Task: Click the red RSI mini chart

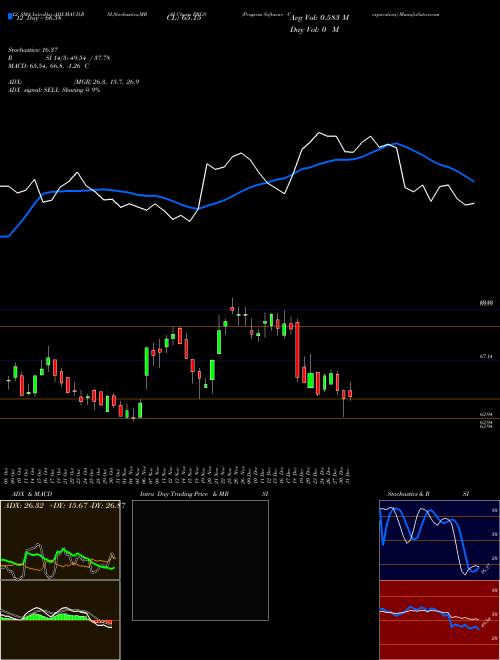Action: click(x=439, y=620)
